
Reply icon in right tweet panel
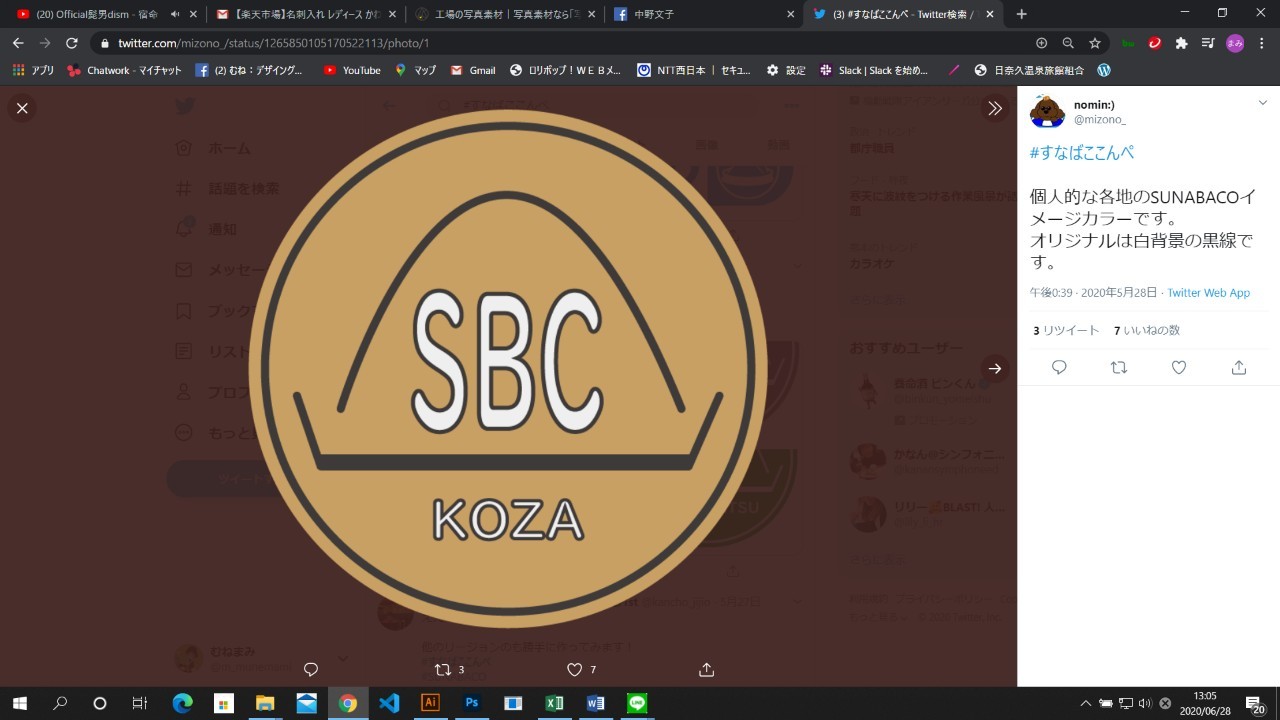pos(1059,367)
